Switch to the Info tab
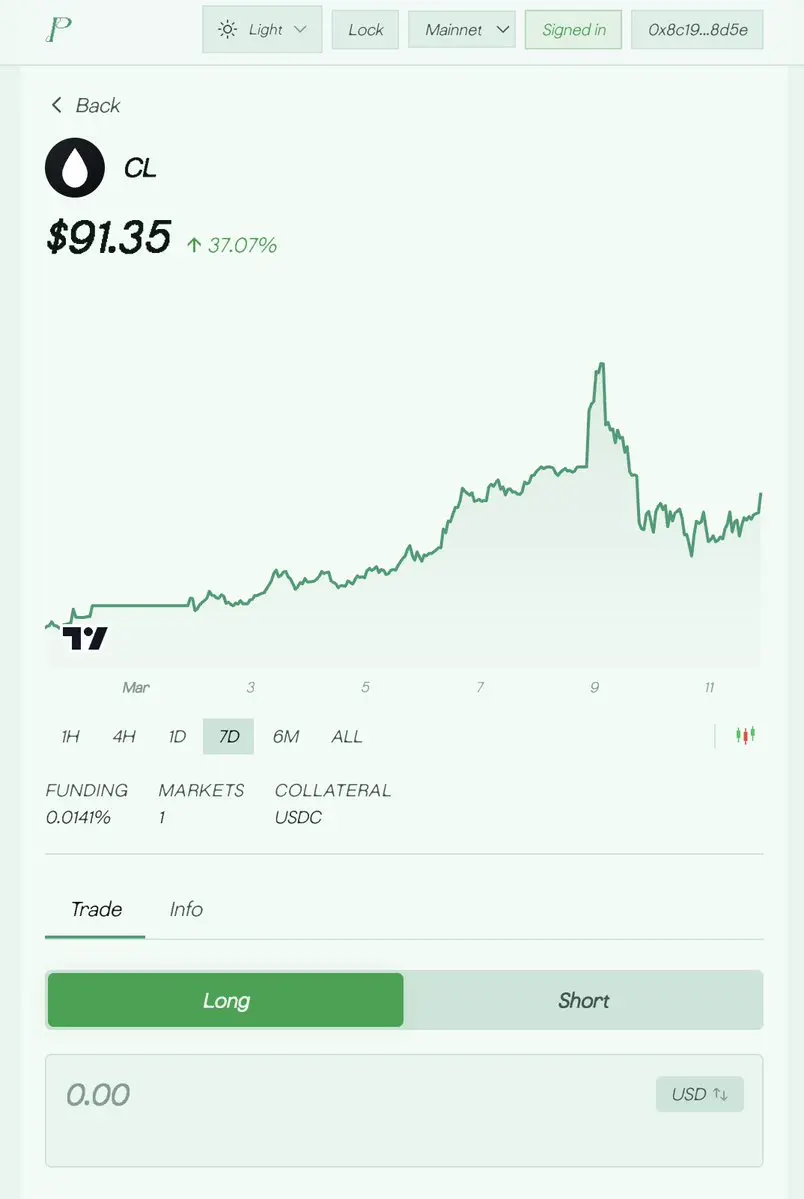 click(186, 909)
